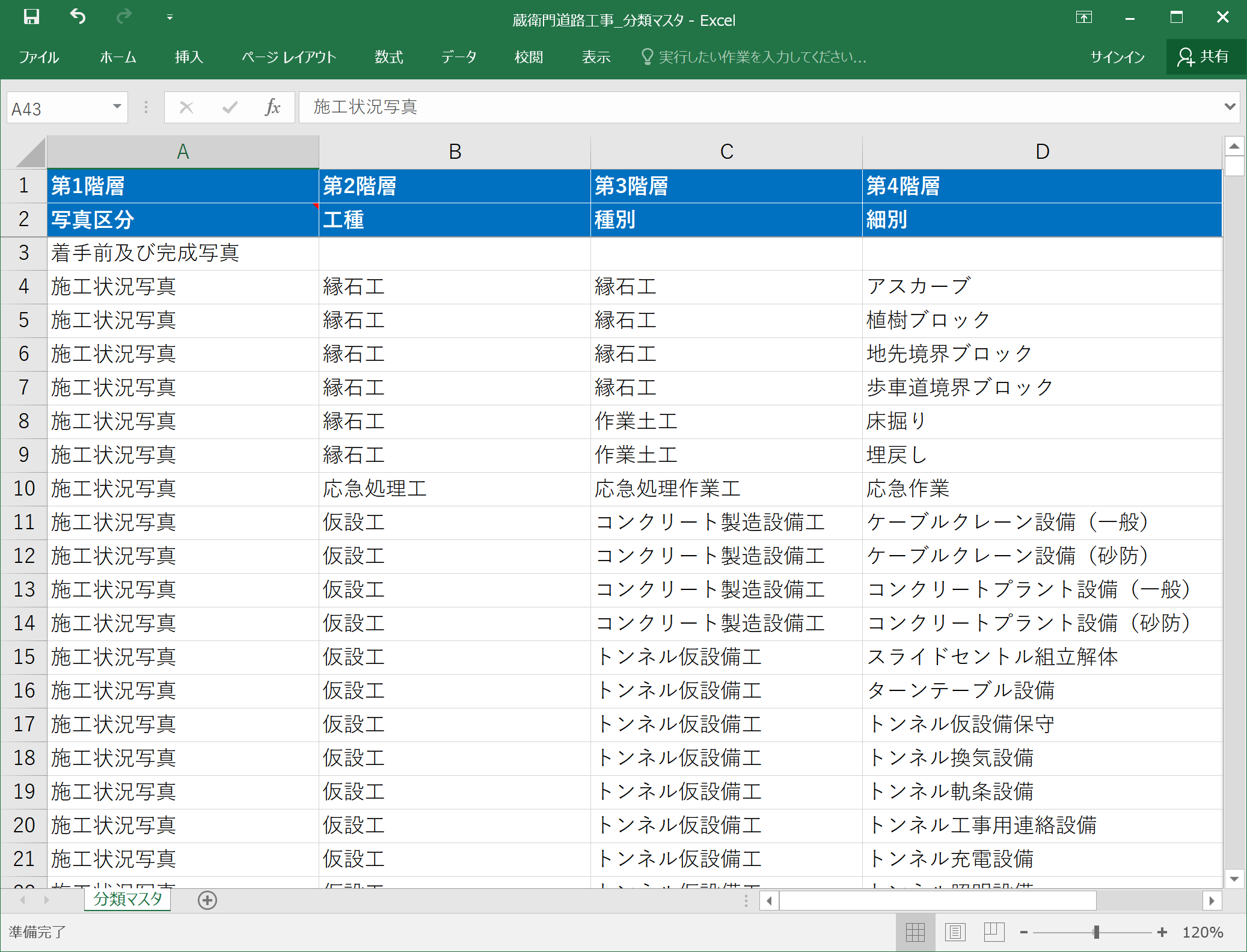Click the ribbon display options icon
The height and width of the screenshot is (952, 1247).
pos(1083,17)
